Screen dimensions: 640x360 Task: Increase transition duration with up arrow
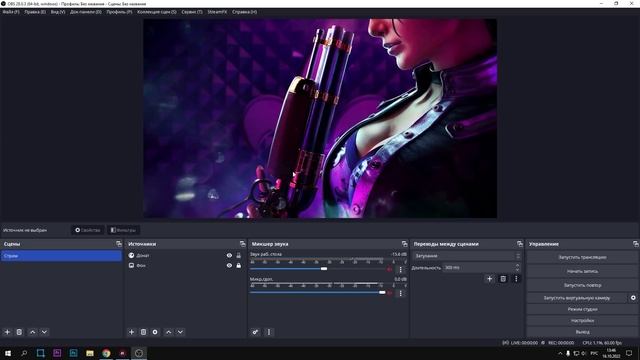[518, 265]
